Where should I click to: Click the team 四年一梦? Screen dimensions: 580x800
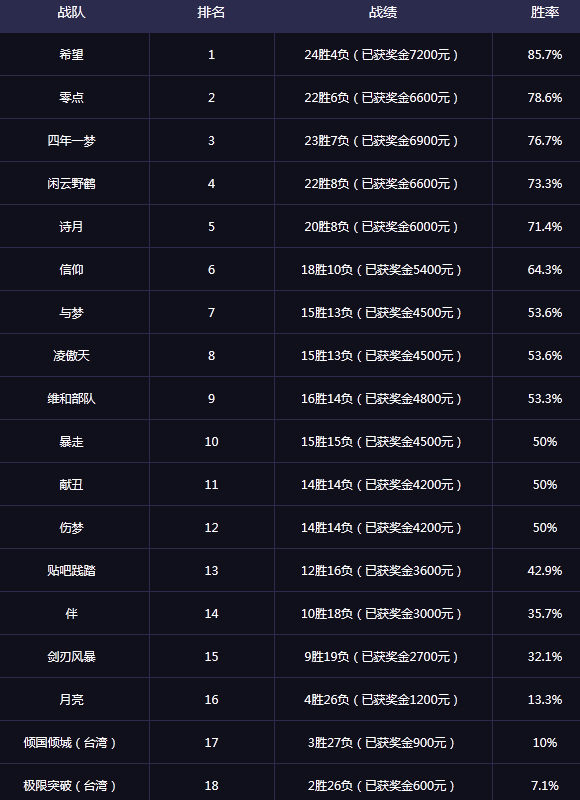coord(71,140)
